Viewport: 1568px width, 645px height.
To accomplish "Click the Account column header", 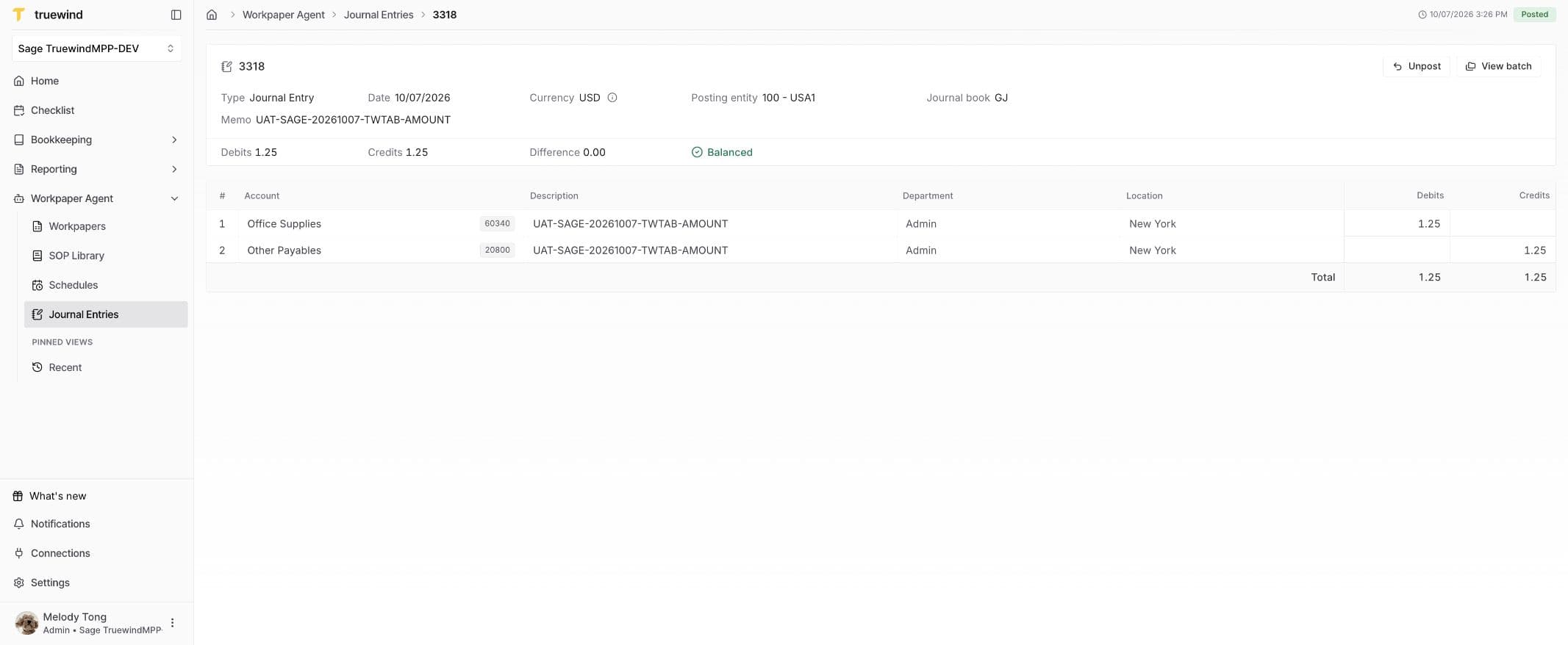I will (x=262, y=195).
